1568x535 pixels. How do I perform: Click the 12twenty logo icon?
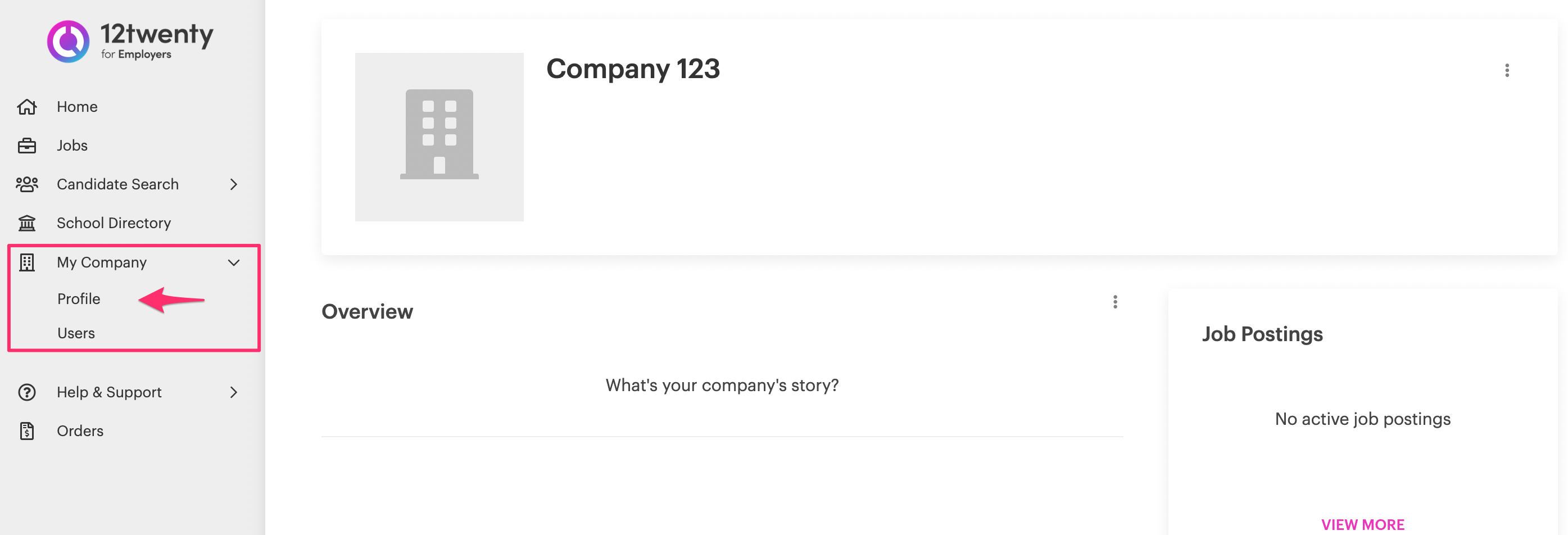(x=68, y=42)
